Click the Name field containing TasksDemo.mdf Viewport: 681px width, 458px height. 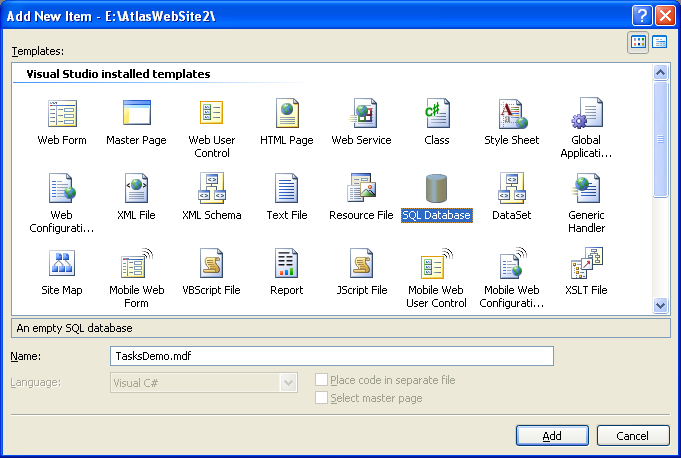pos(332,356)
